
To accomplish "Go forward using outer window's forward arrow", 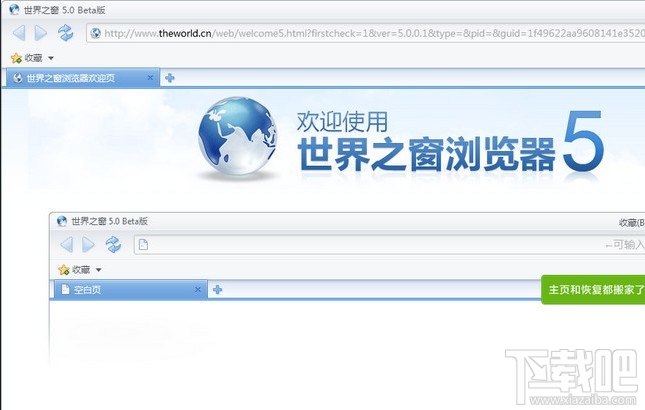I will tap(41, 33).
